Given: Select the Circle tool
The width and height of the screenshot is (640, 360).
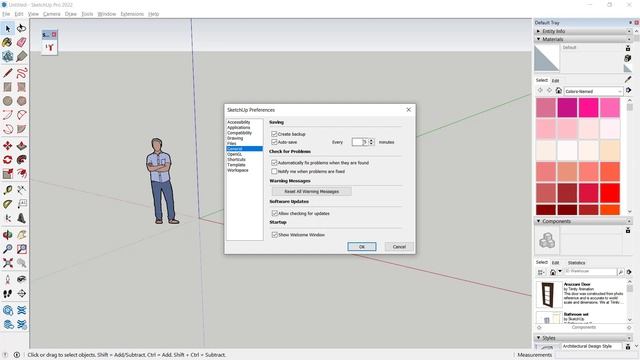Looking at the screenshot, I should click(x=7, y=101).
